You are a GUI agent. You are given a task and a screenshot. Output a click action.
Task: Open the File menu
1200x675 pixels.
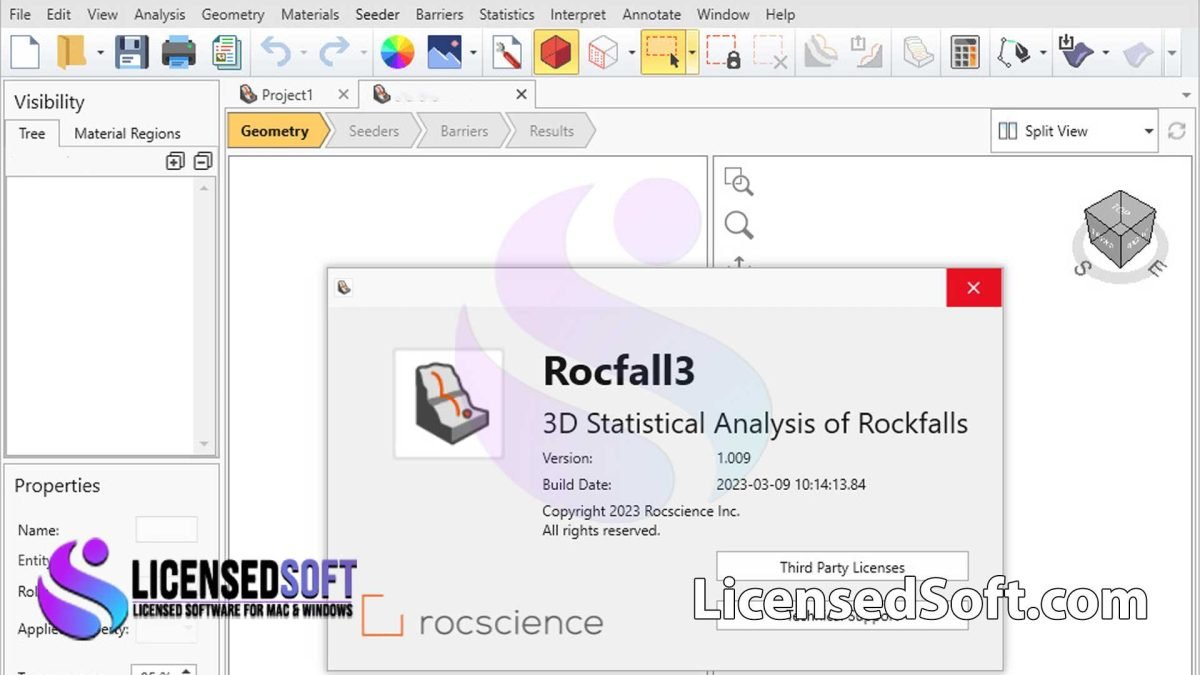[20, 14]
